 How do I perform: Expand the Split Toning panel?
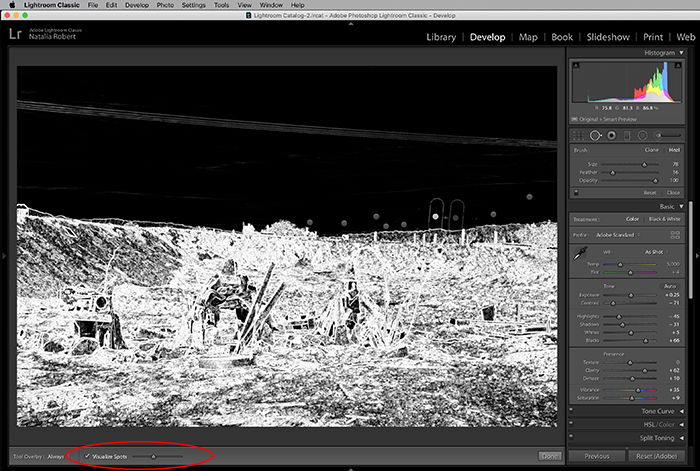tap(681, 437)
